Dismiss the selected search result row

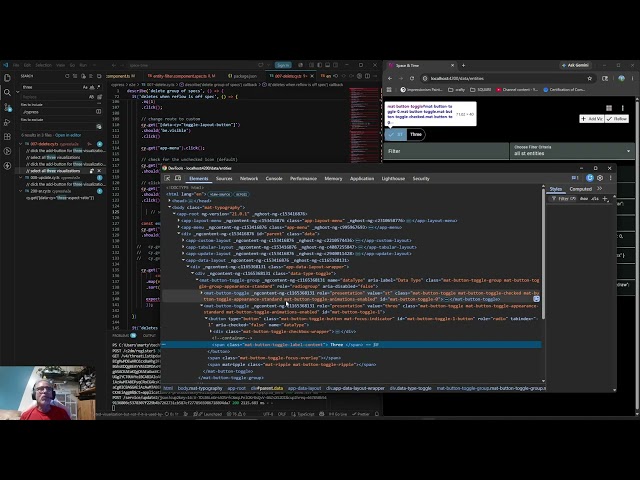pyautogui.click(x=99, y=171)
